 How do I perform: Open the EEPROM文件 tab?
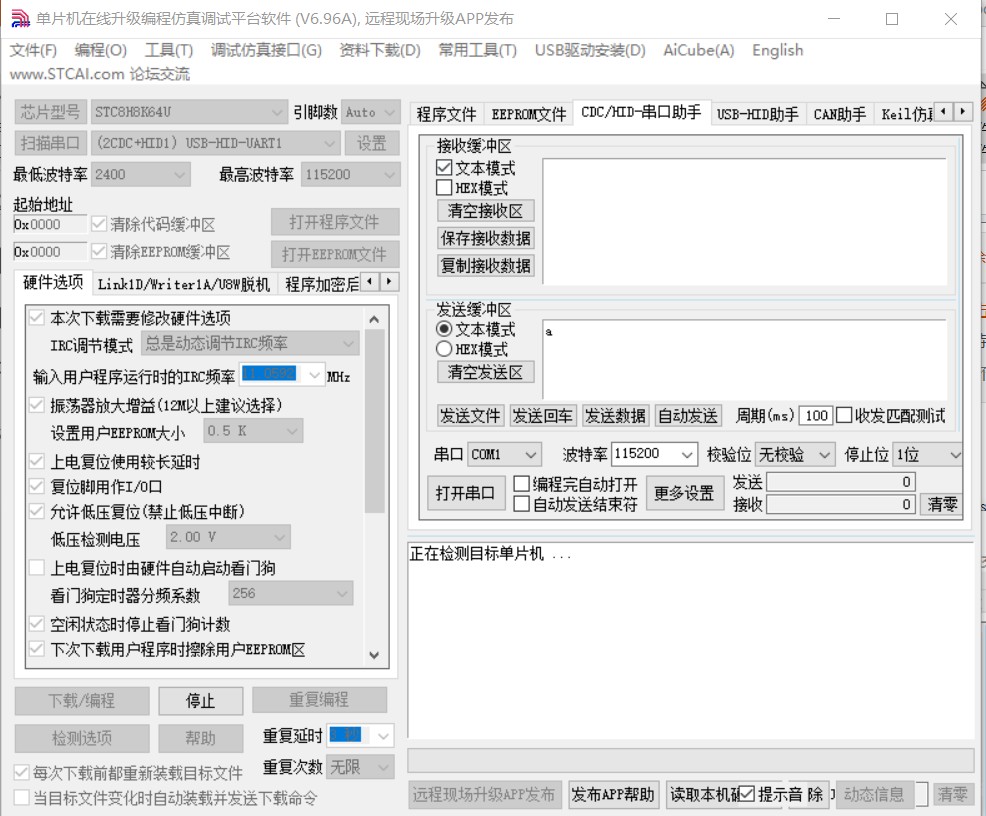pos(528,113)
